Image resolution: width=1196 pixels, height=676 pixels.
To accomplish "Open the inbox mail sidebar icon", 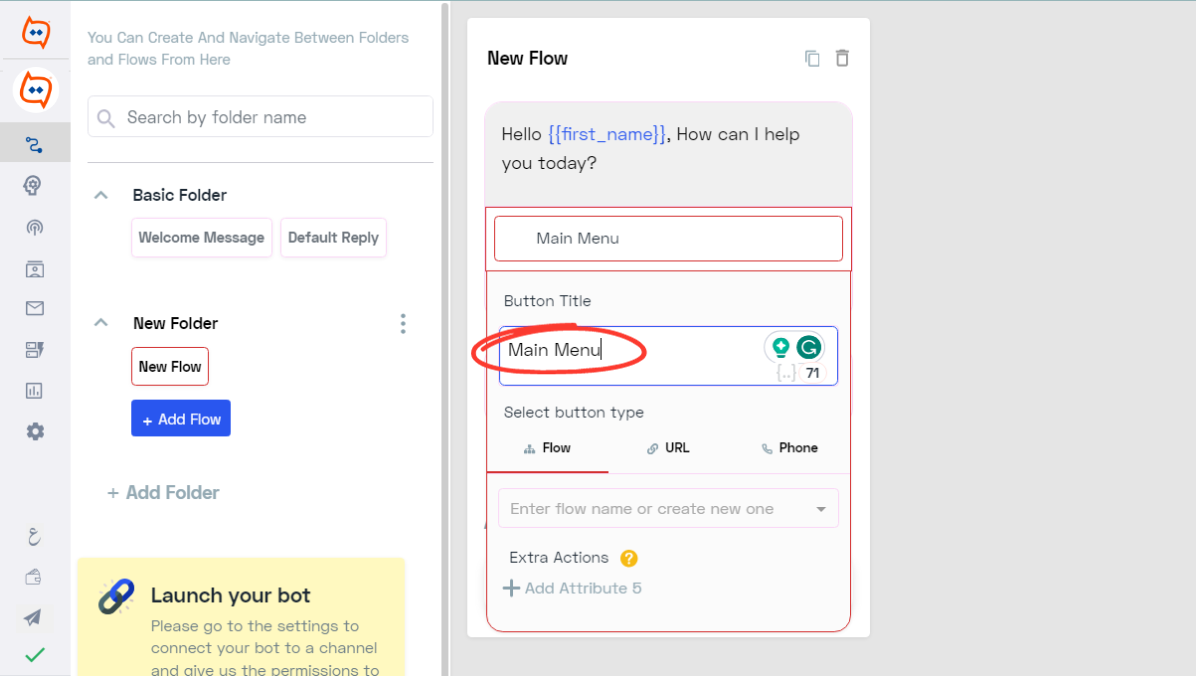I will pyautogui.click(x=34, y=308).
